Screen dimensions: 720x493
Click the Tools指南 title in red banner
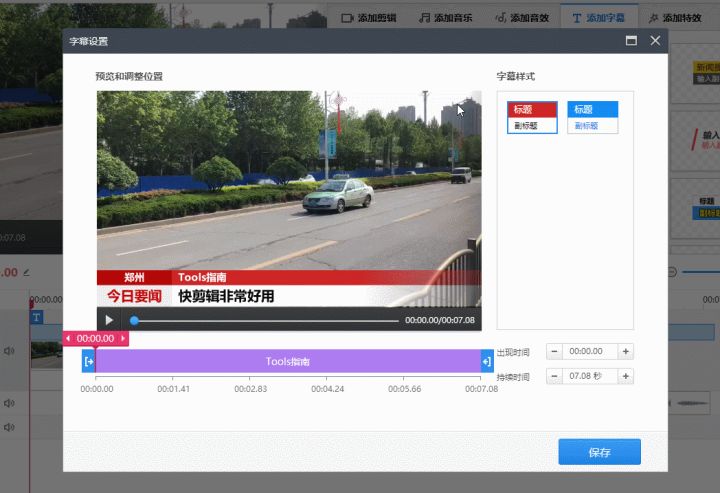tap(202, 277)
